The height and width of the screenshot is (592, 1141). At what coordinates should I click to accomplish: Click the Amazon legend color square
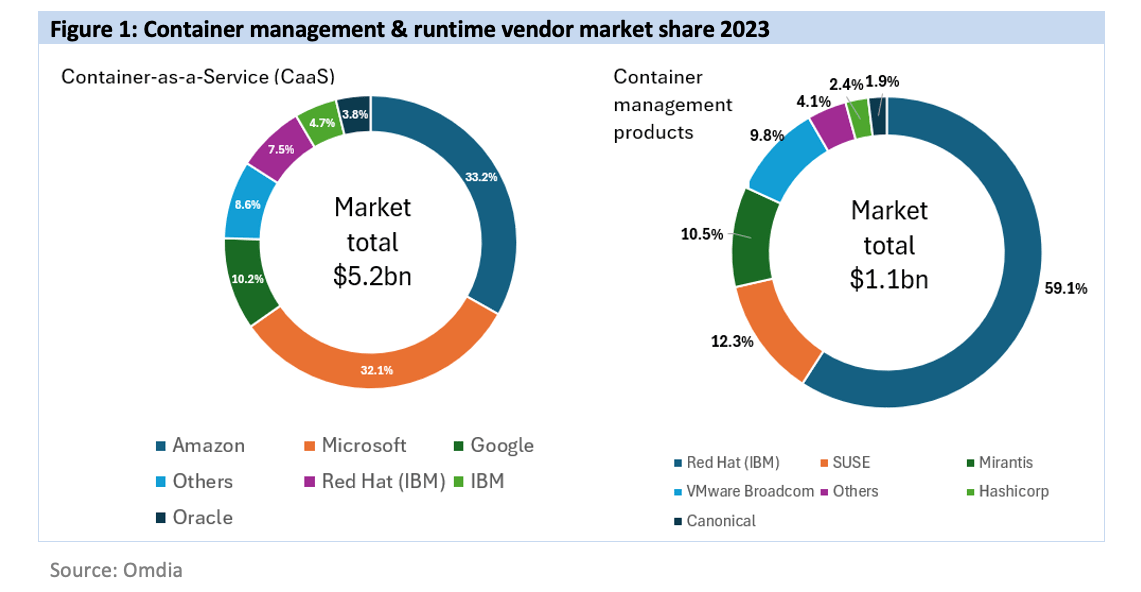(161, 446)
